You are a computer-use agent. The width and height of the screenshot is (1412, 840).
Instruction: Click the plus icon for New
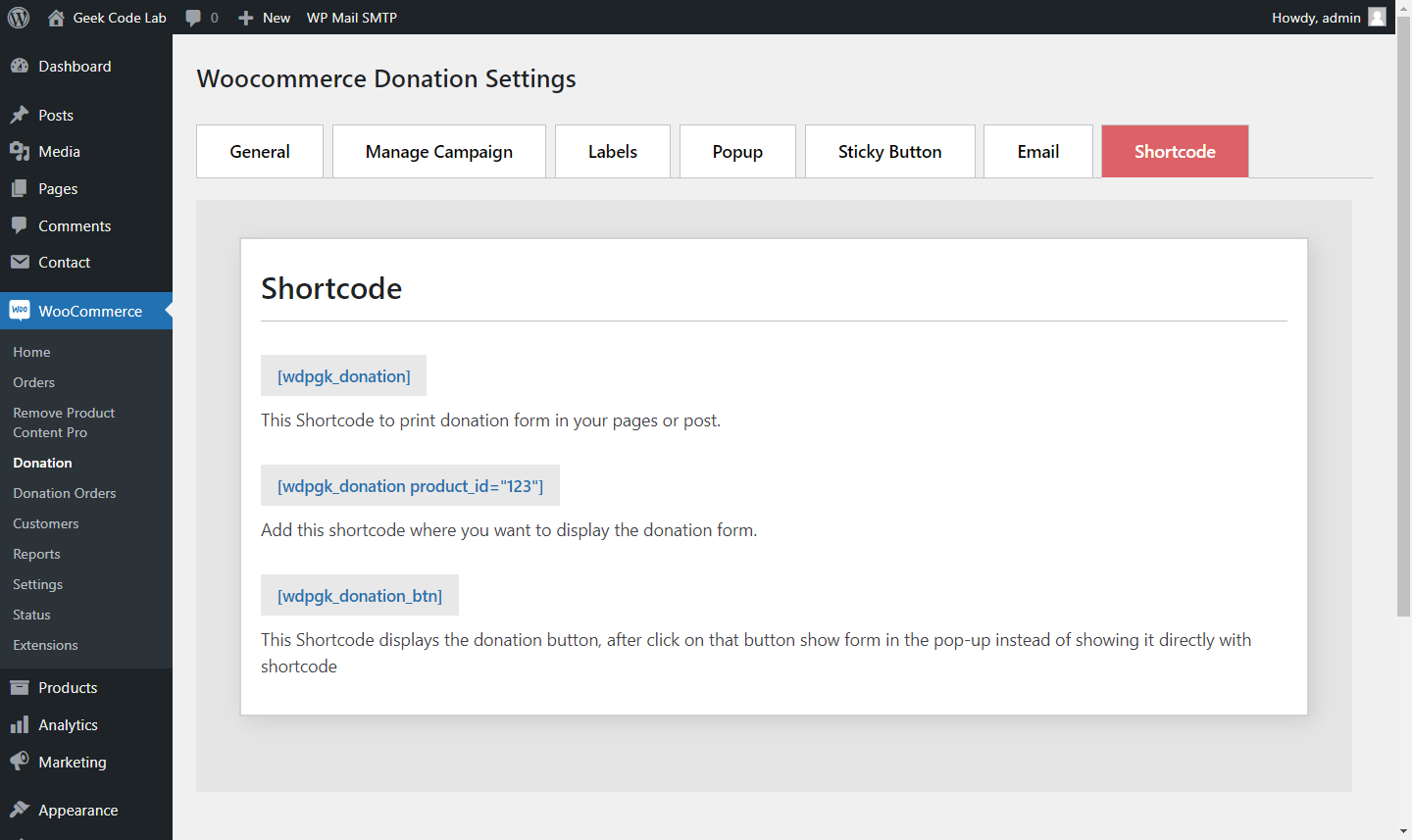246,18
